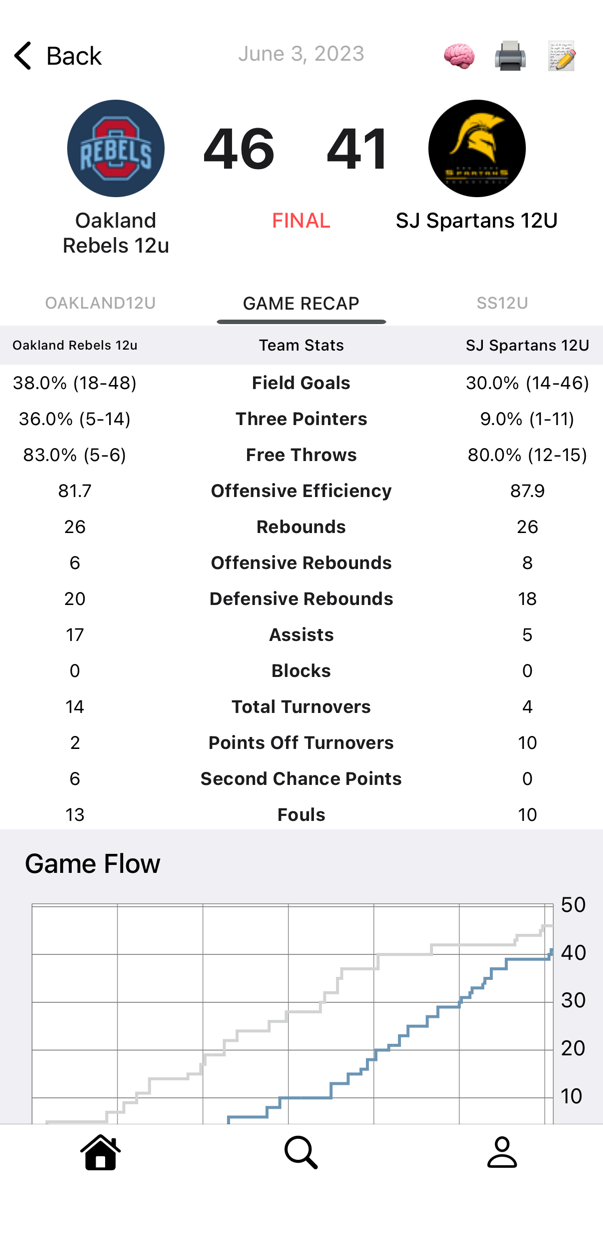
Task: Open the notepad with pencil icon
Action: [562, 56]
